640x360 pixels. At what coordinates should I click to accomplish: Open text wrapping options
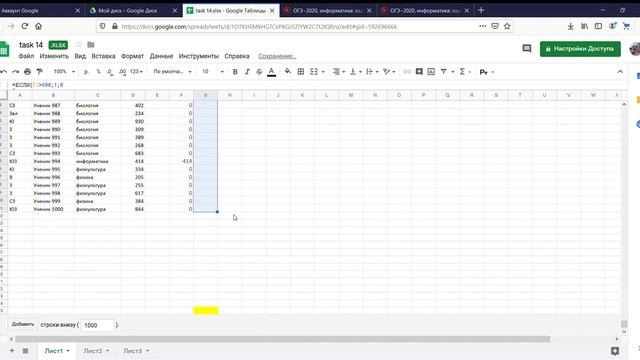click(x=372, y=72)
